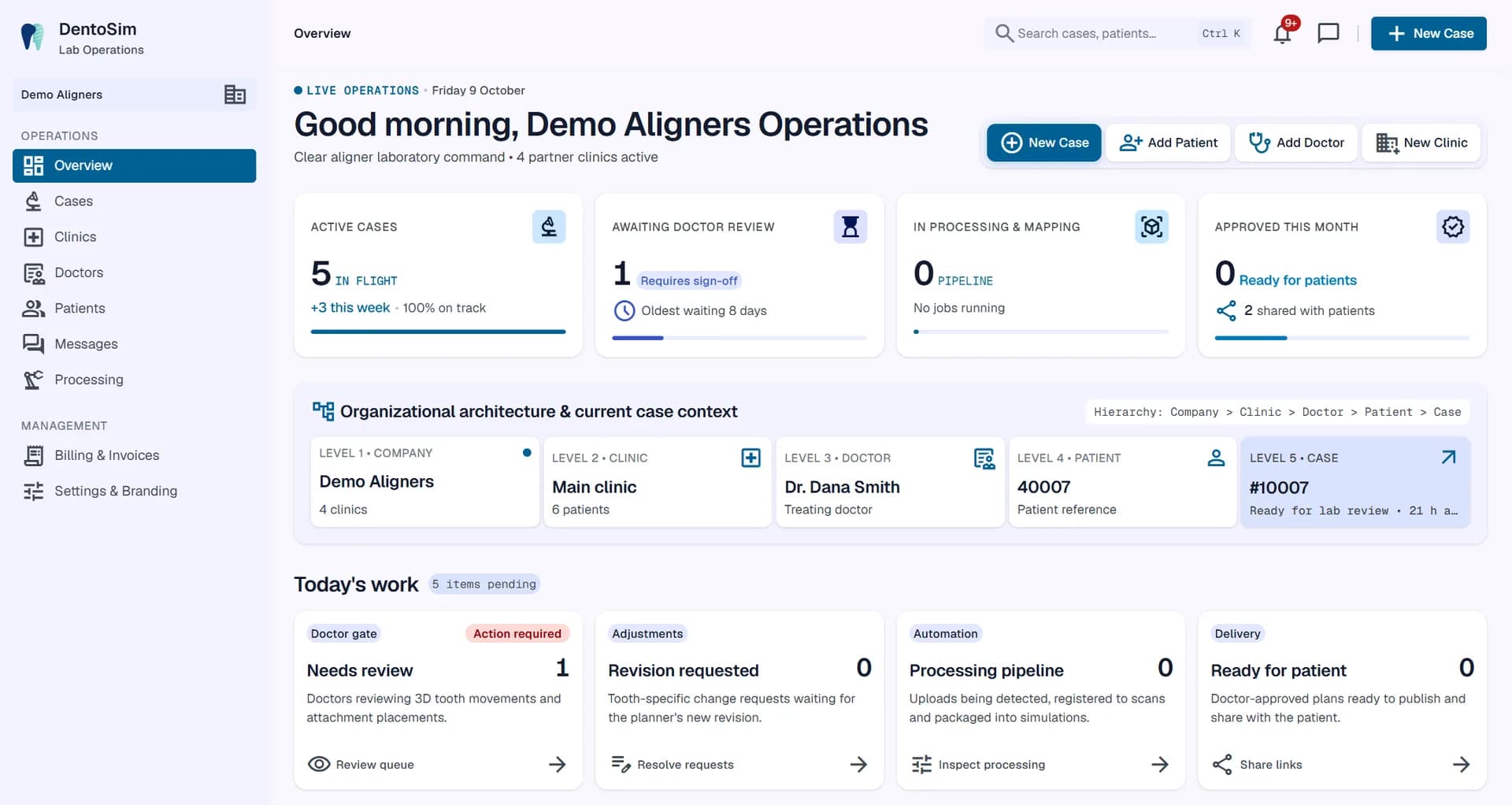This screenshot has width=1512, height=805.
Task: Click the organizational architecture hierarchy icon
Action: [323, 411]
